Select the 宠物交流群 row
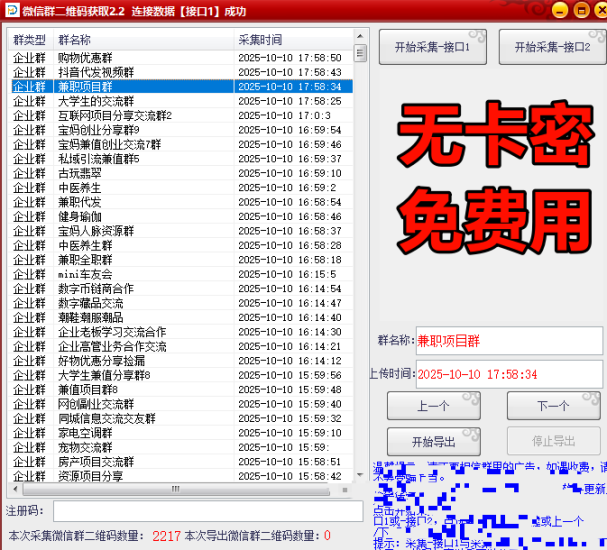The image size is (607, 550). point(180,447)
